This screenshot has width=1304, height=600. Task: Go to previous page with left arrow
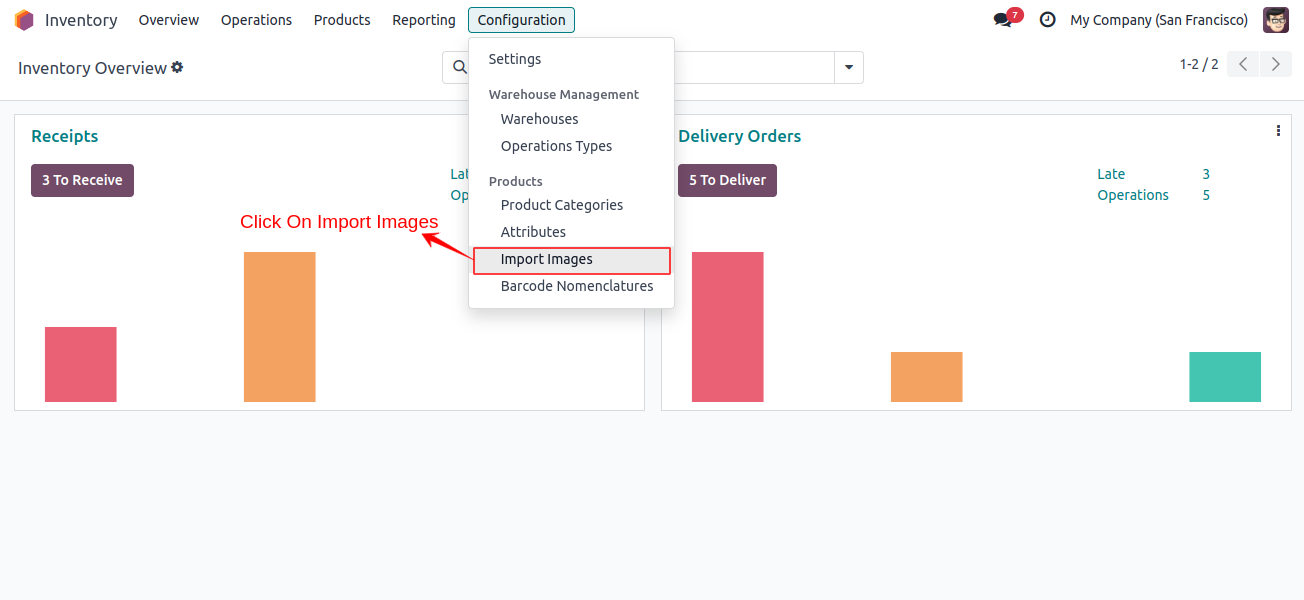tap(1242, 63)
